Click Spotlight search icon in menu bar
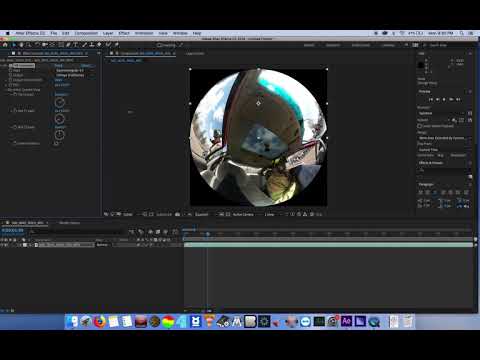This screenshot has width=480, height=360. click(462, 33)
